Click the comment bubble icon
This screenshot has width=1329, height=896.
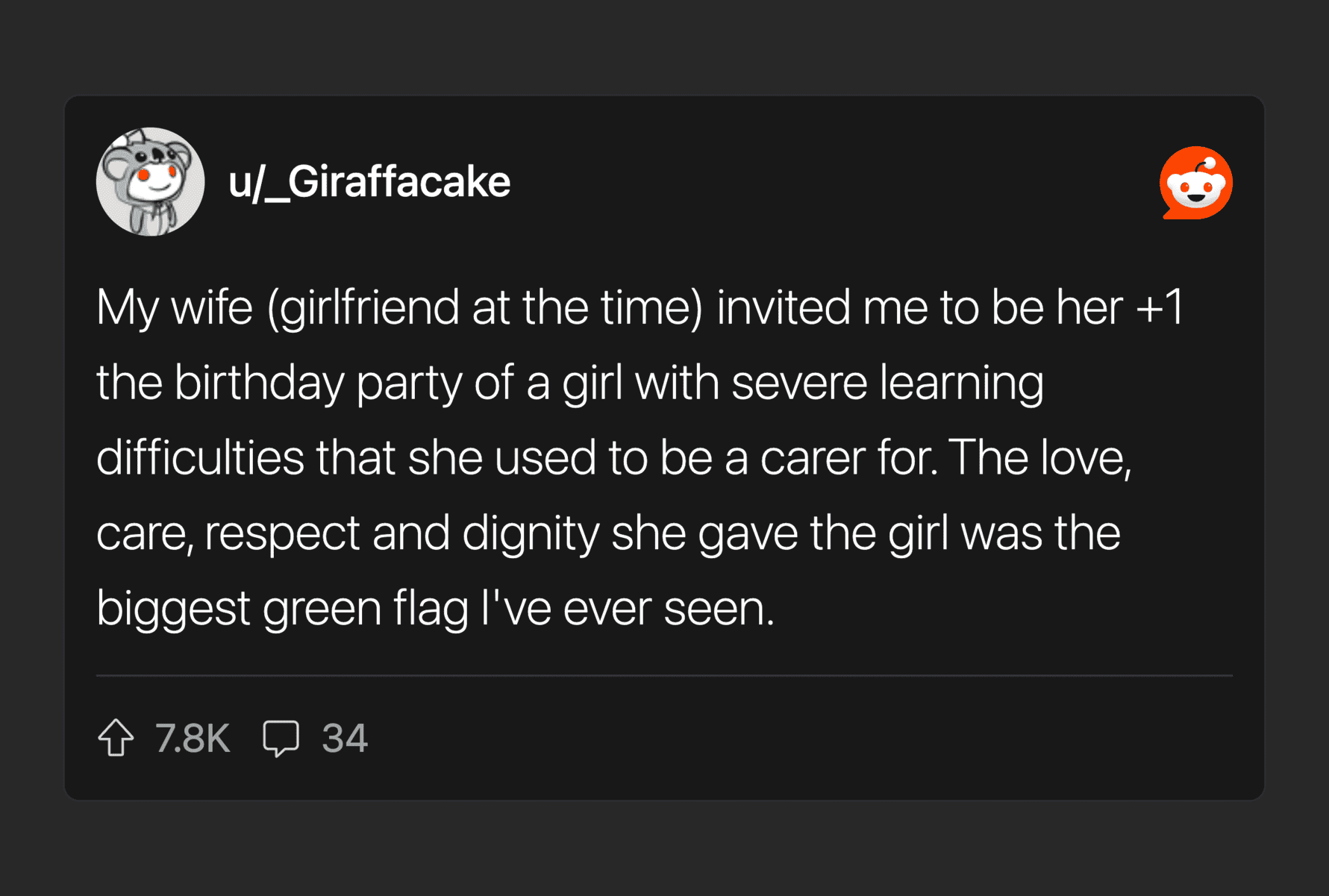[x=281, y=739]
